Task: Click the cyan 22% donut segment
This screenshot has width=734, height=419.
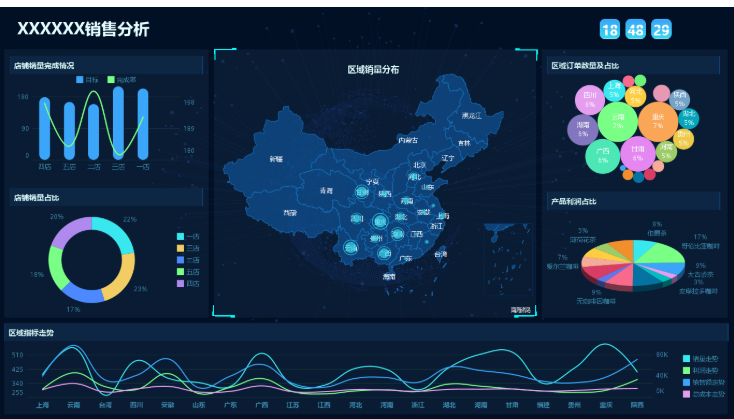Action: pos(119,232)
